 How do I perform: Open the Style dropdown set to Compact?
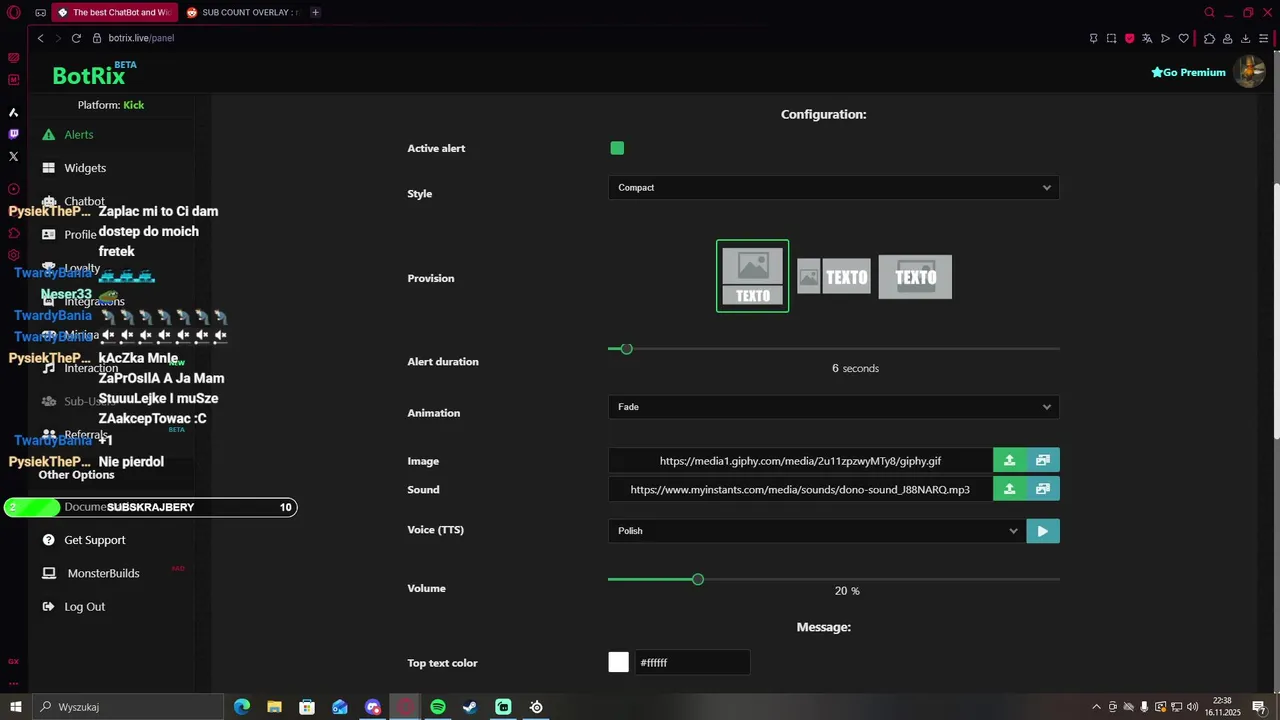tap(833, 188)
